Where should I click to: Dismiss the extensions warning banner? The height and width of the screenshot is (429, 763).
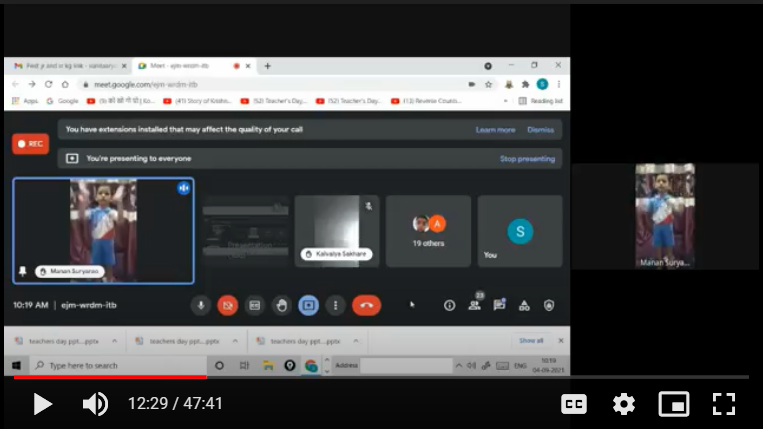540,130
